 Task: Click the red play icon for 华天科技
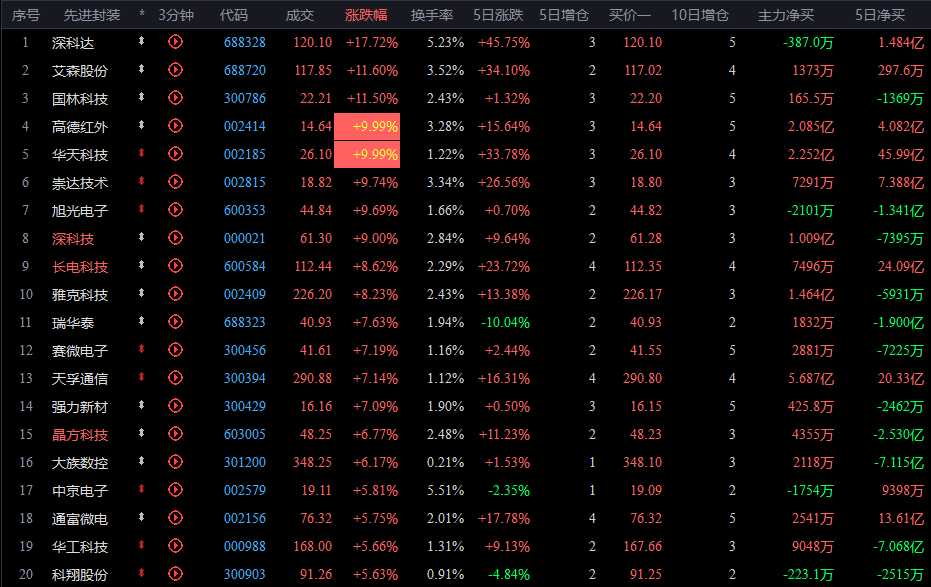coord(175,154)
